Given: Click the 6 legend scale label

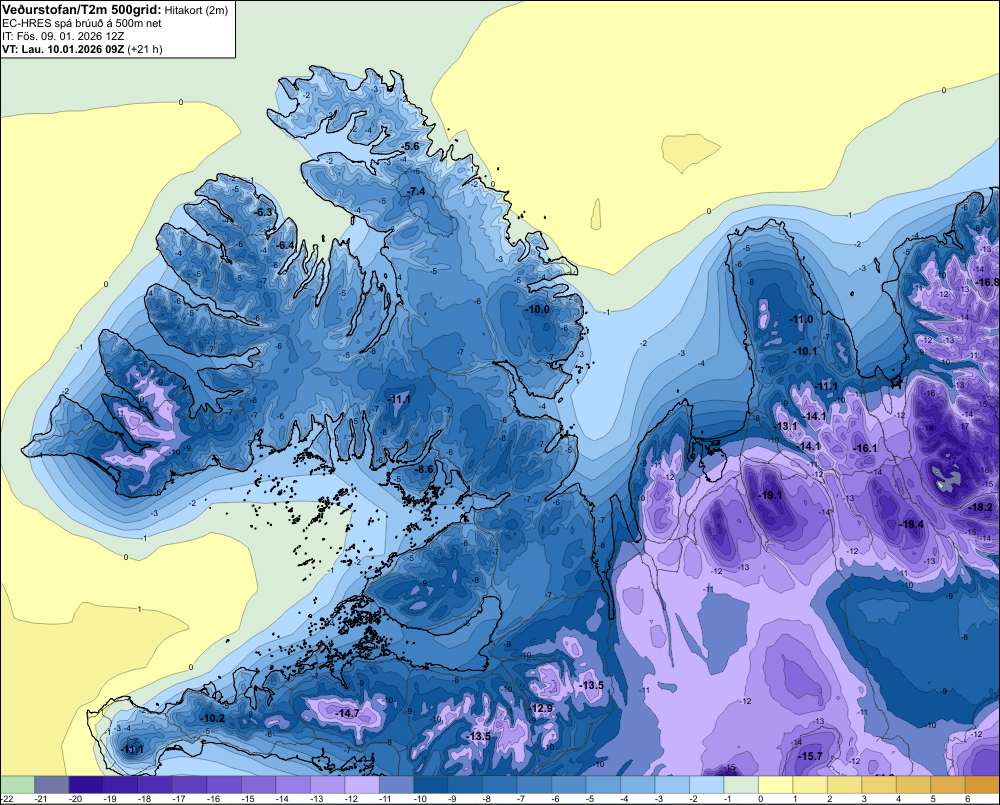Looking at the screenshot, I should click(x=967, y=799).
